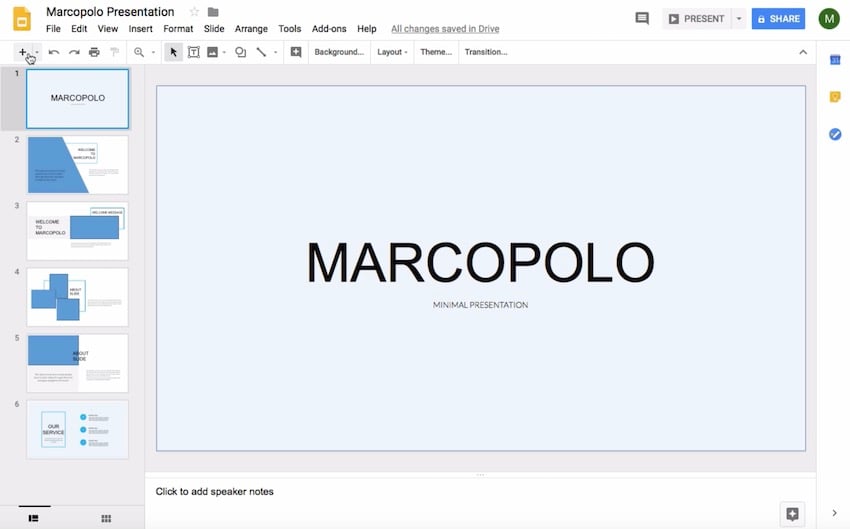Open the Insert menu
The image size is (850, 529).
(141, 29)
